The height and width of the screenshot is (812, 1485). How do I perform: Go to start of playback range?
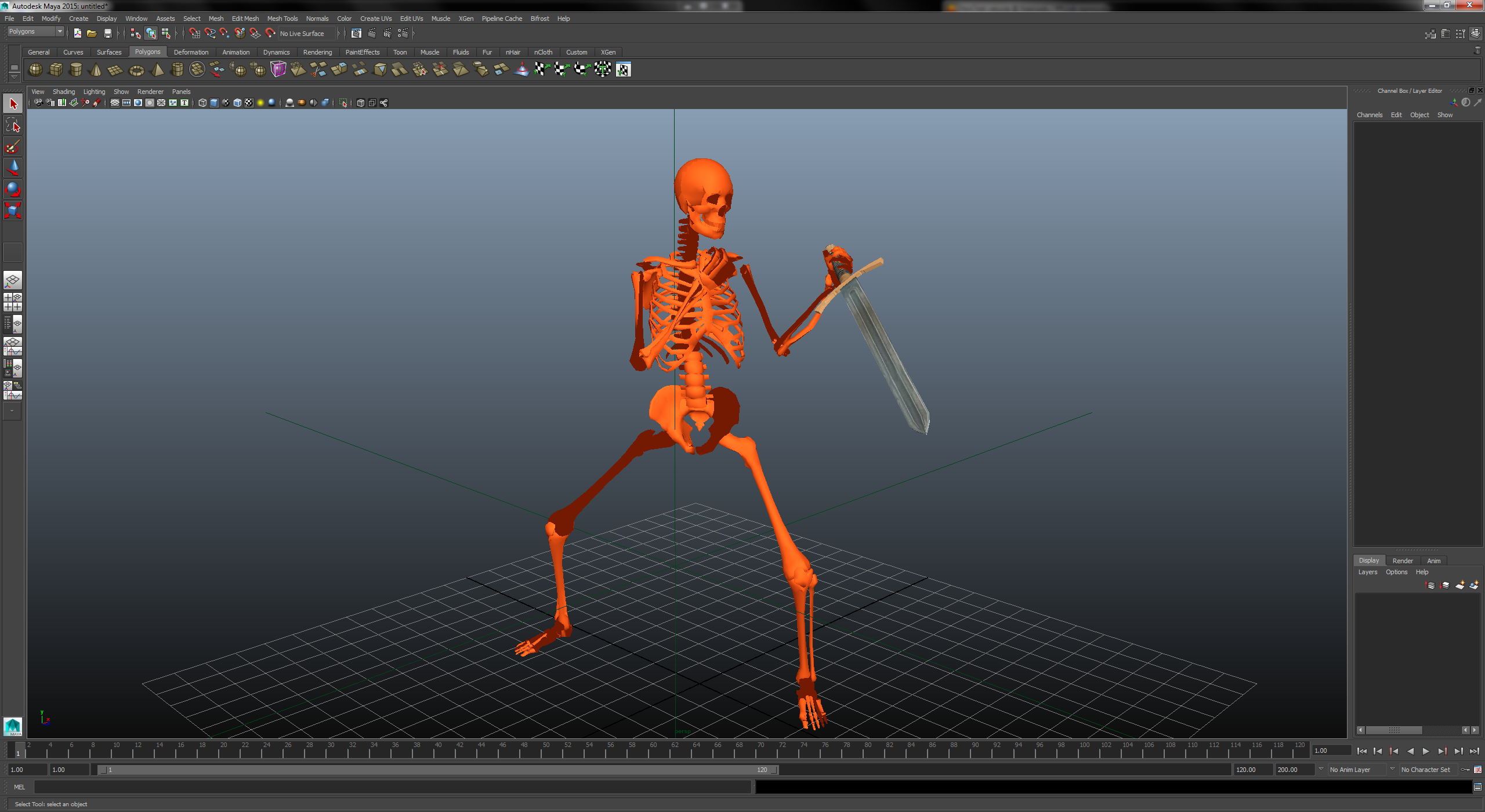coord(1362,751)
